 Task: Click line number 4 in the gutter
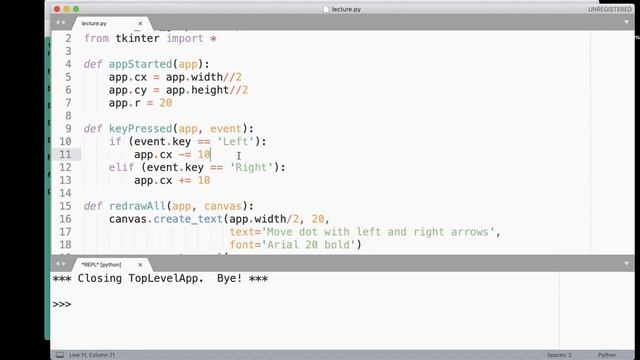68,64
